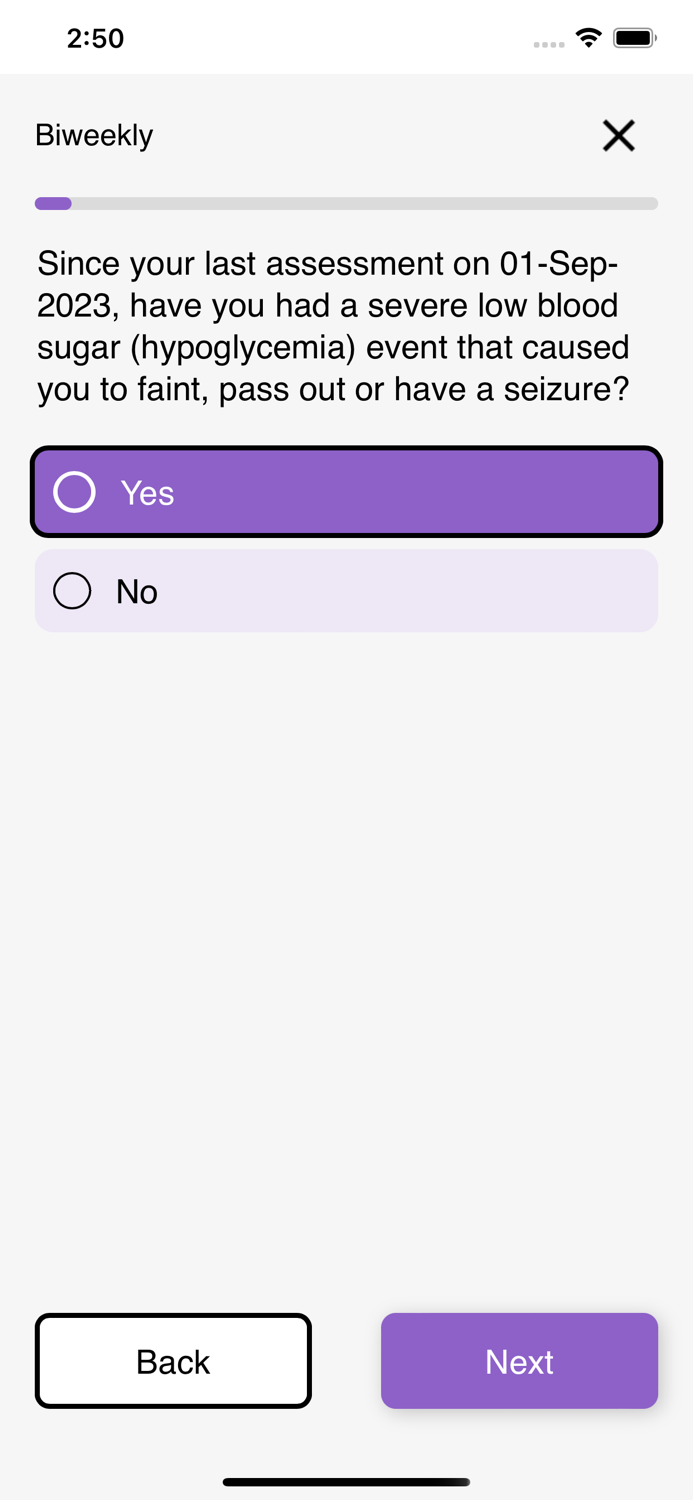693x1500 pixels.
Task: Choose Yes for the hypoglycemia question
Action: click(x=346, y=491)
